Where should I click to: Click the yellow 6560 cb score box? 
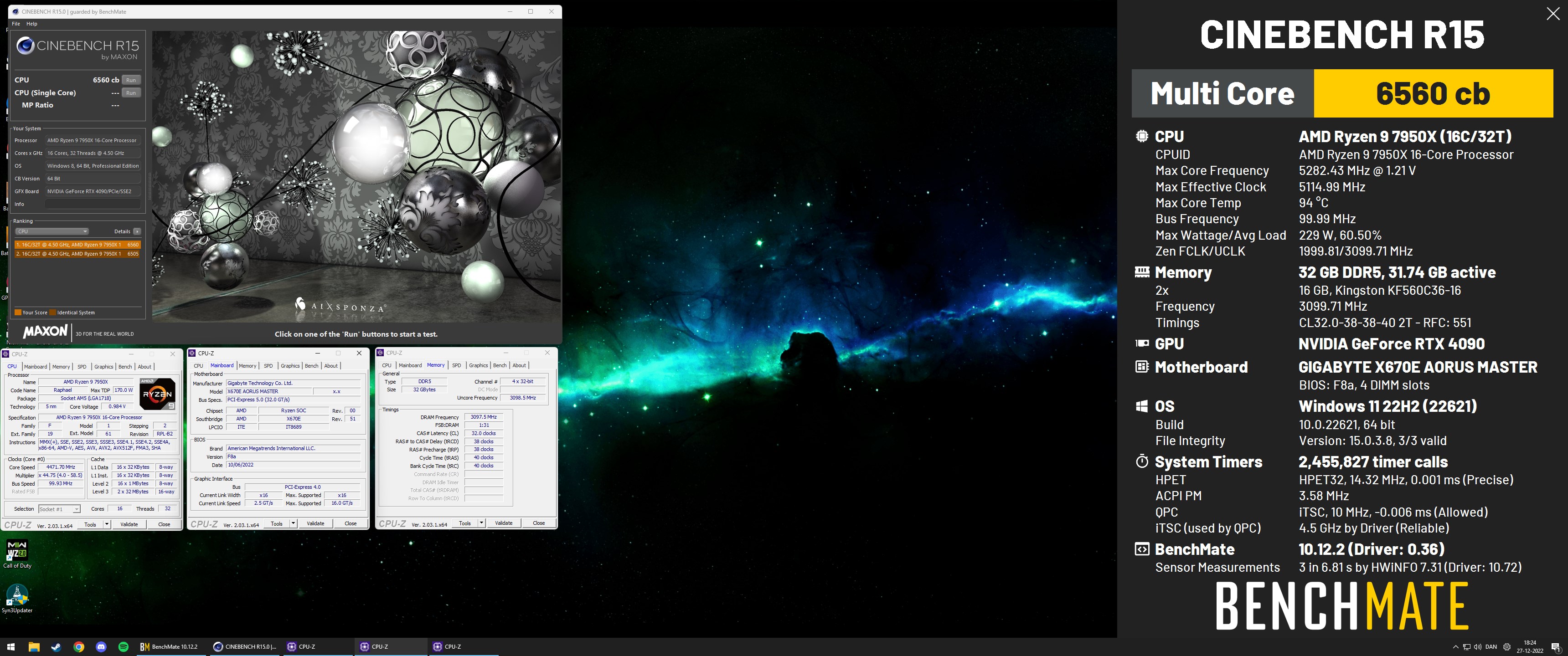pyautogui.click(x=1433, y=93)
